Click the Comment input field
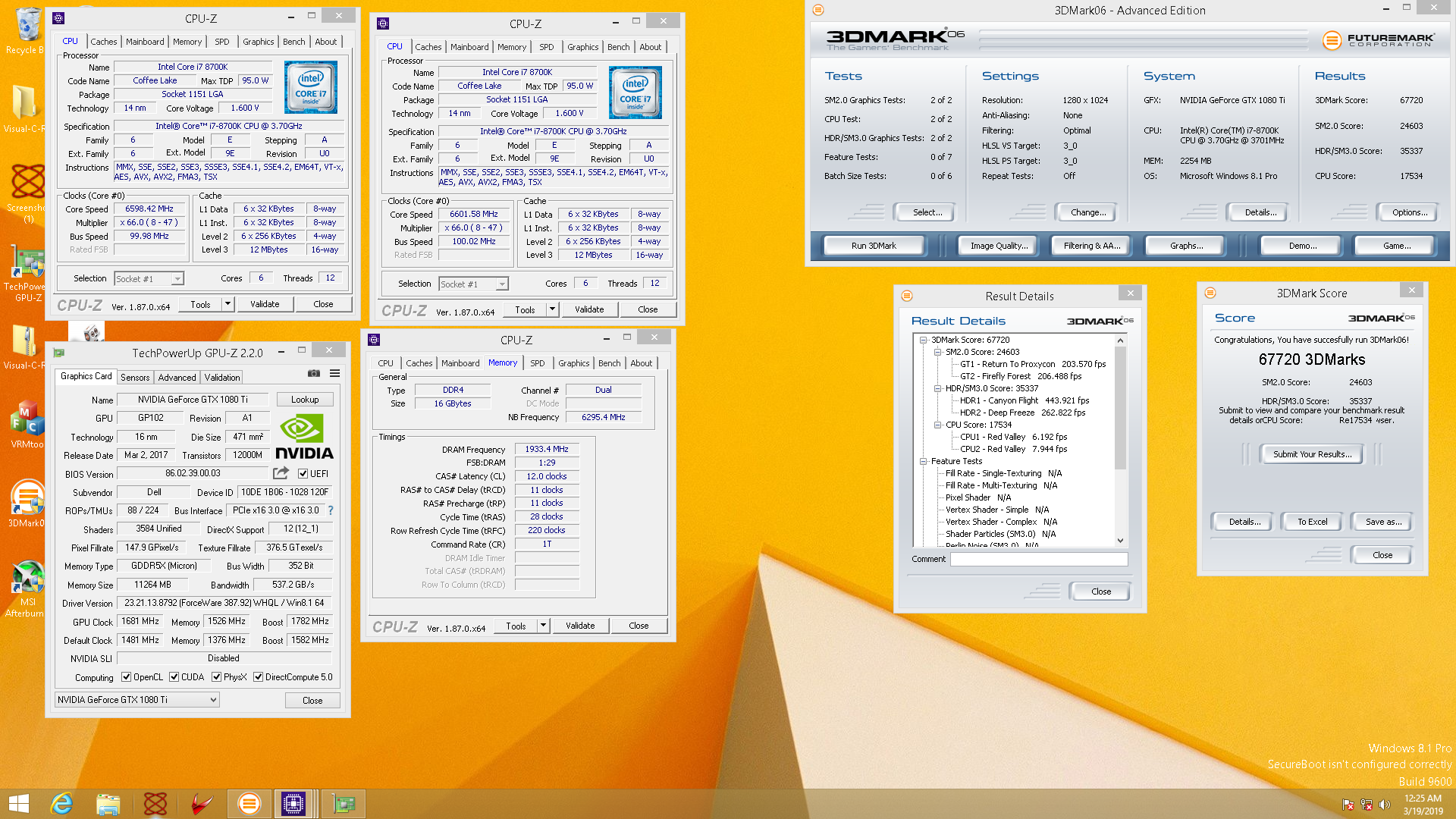 1039,559
